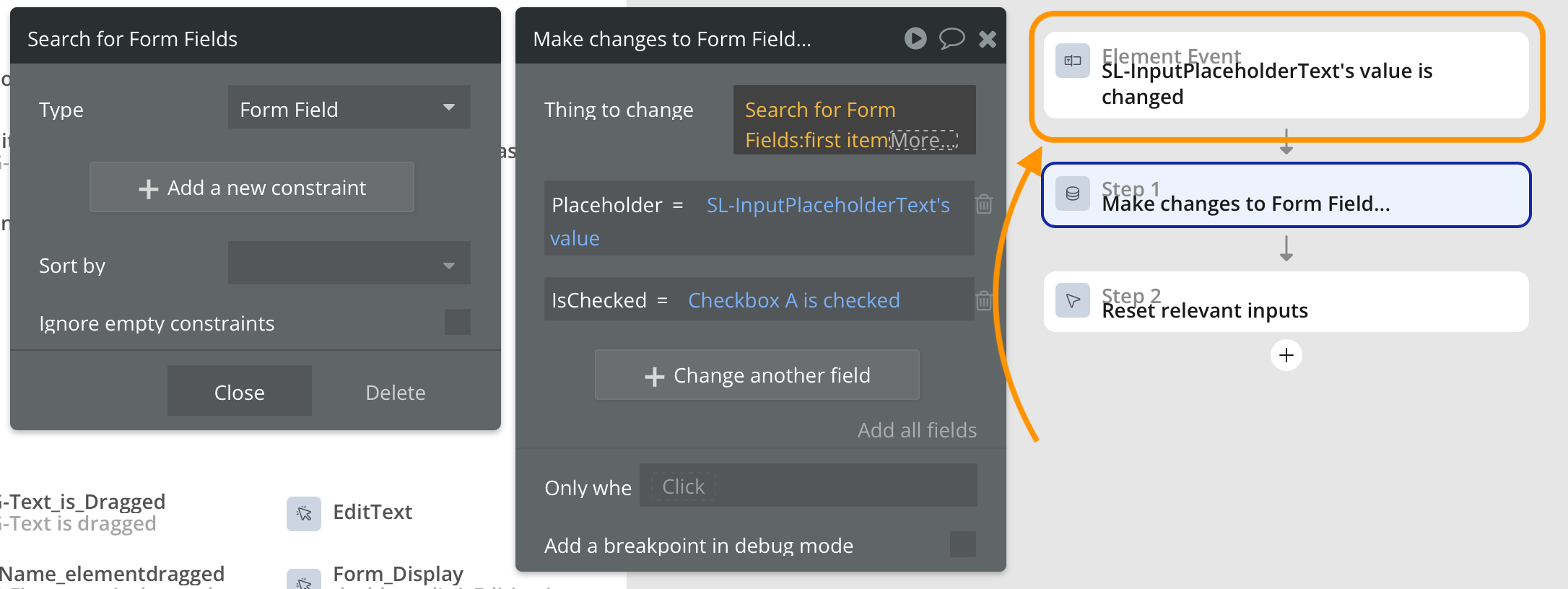This screenshot has width=1568, height=589.
Task: Click the Only when condition field
Action: click(x=809, y=485)
